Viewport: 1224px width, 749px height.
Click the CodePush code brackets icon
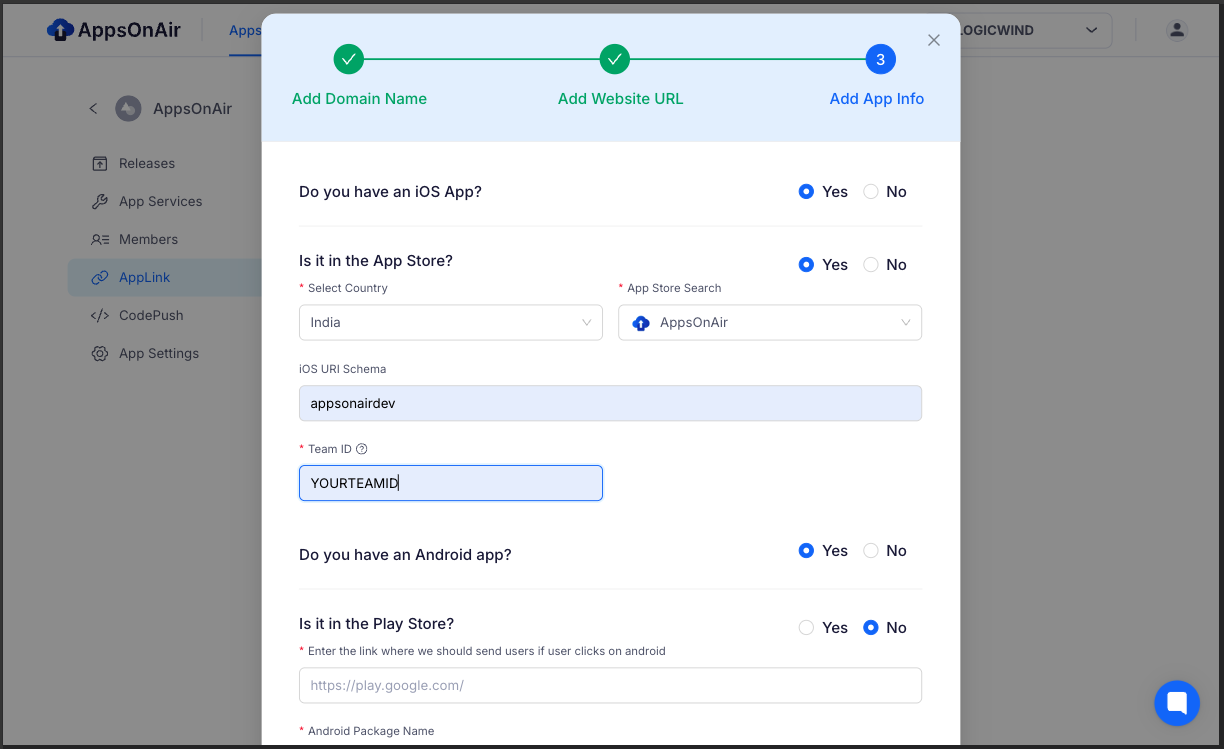(x=99, y=315)
